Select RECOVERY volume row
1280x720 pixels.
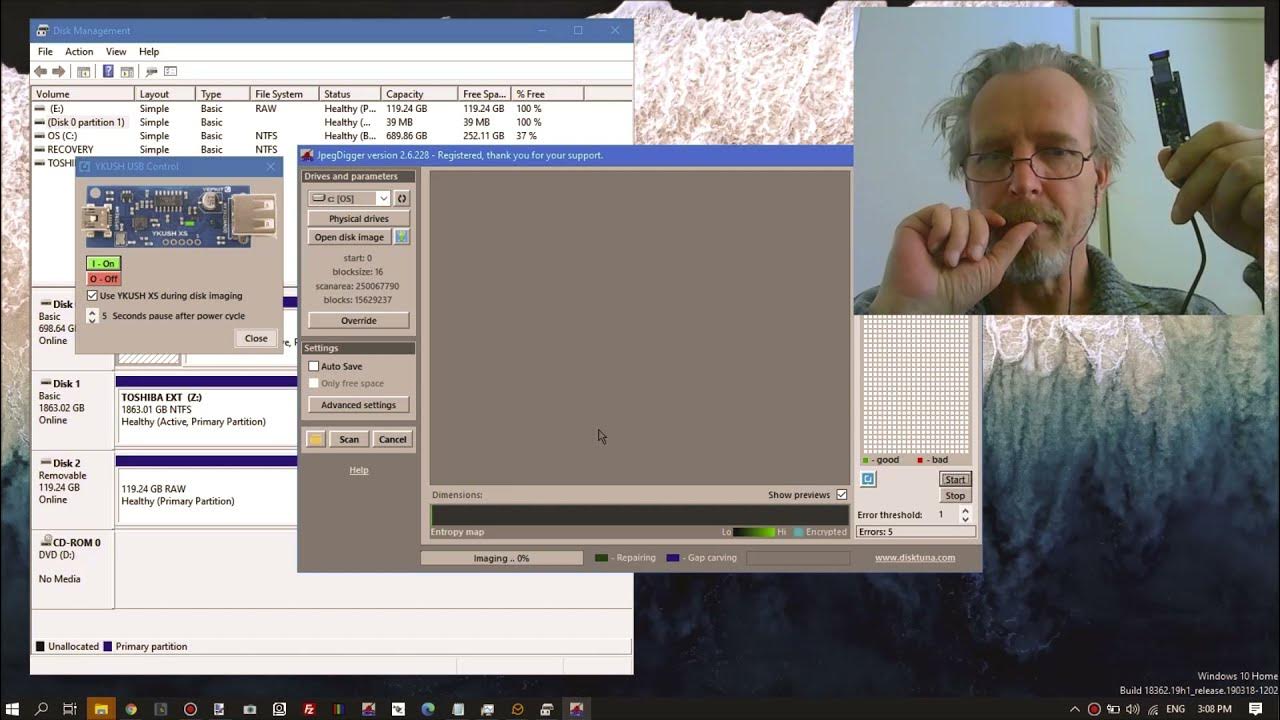(x=165, y=149)
